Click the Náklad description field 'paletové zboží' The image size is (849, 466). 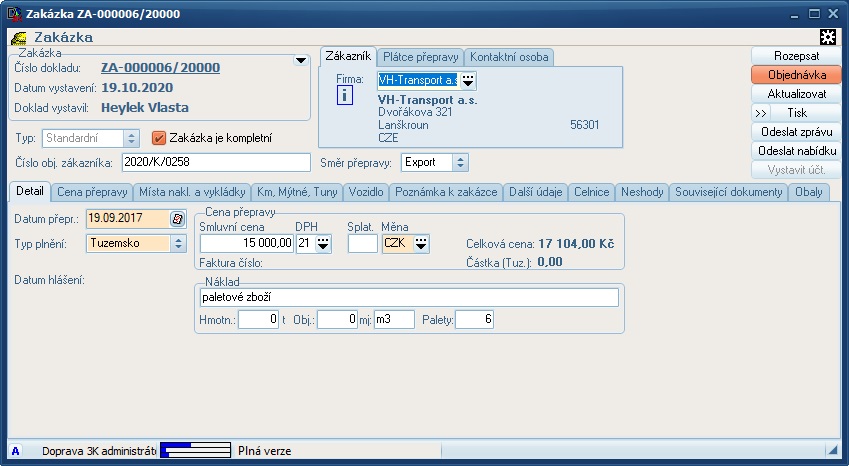point(409,298)
